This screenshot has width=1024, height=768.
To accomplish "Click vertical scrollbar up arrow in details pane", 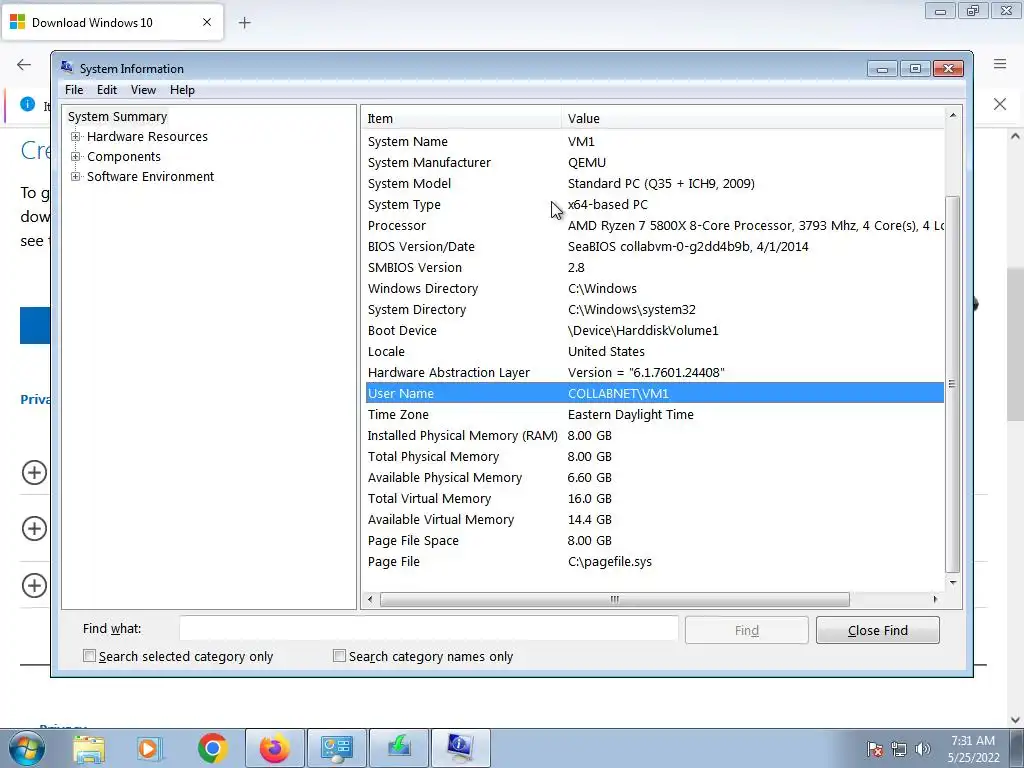I will (953, 116).
